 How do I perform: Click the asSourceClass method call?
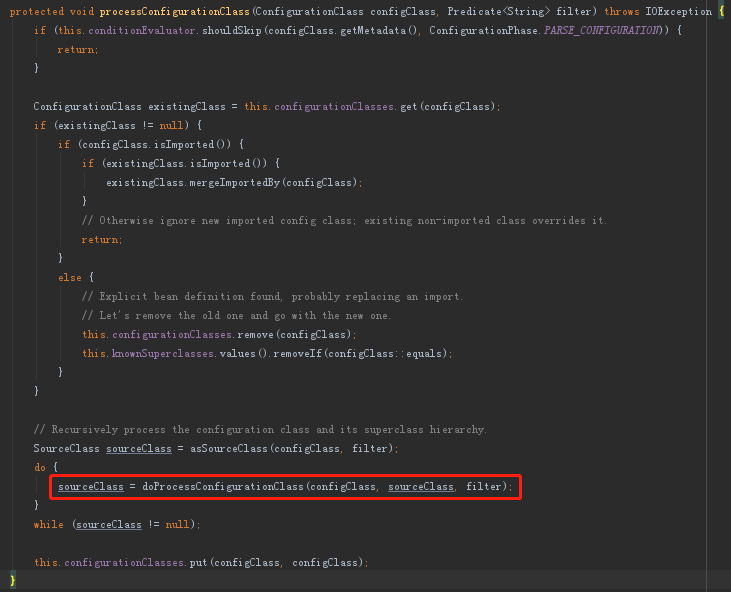[228, 448]
